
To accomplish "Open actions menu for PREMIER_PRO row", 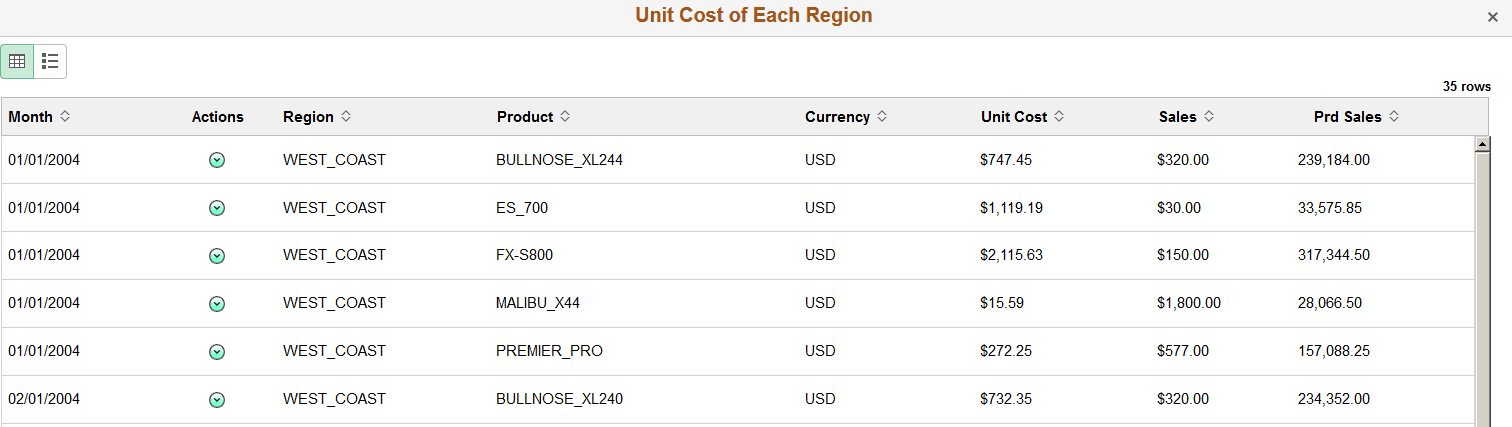I will pos(217,352).
